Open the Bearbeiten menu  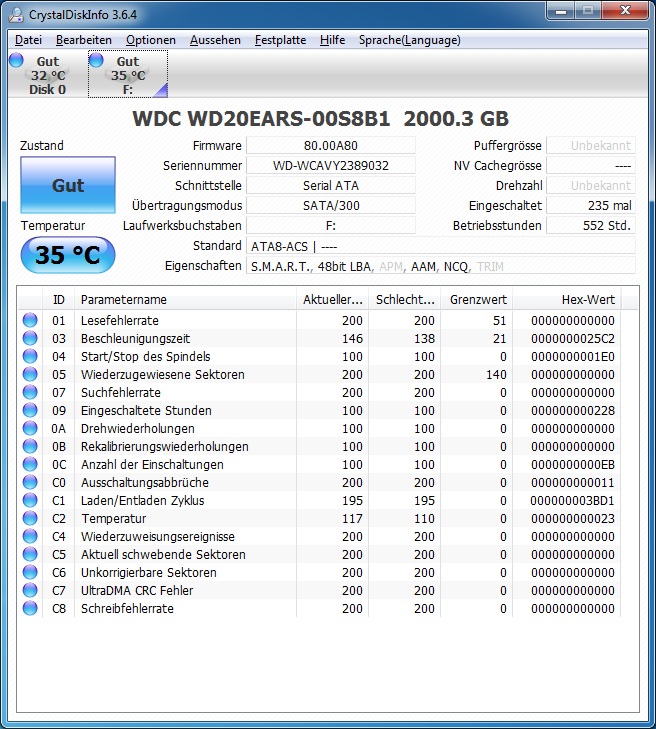[84, 40]
